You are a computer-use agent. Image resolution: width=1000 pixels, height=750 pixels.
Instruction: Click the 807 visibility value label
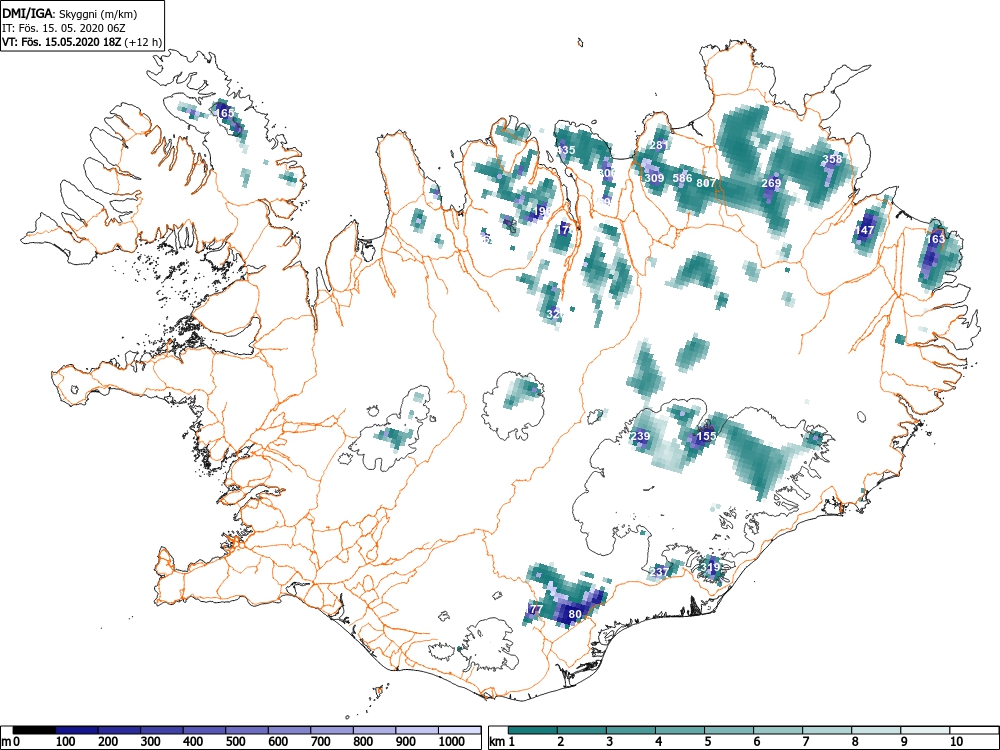(706, 183)
